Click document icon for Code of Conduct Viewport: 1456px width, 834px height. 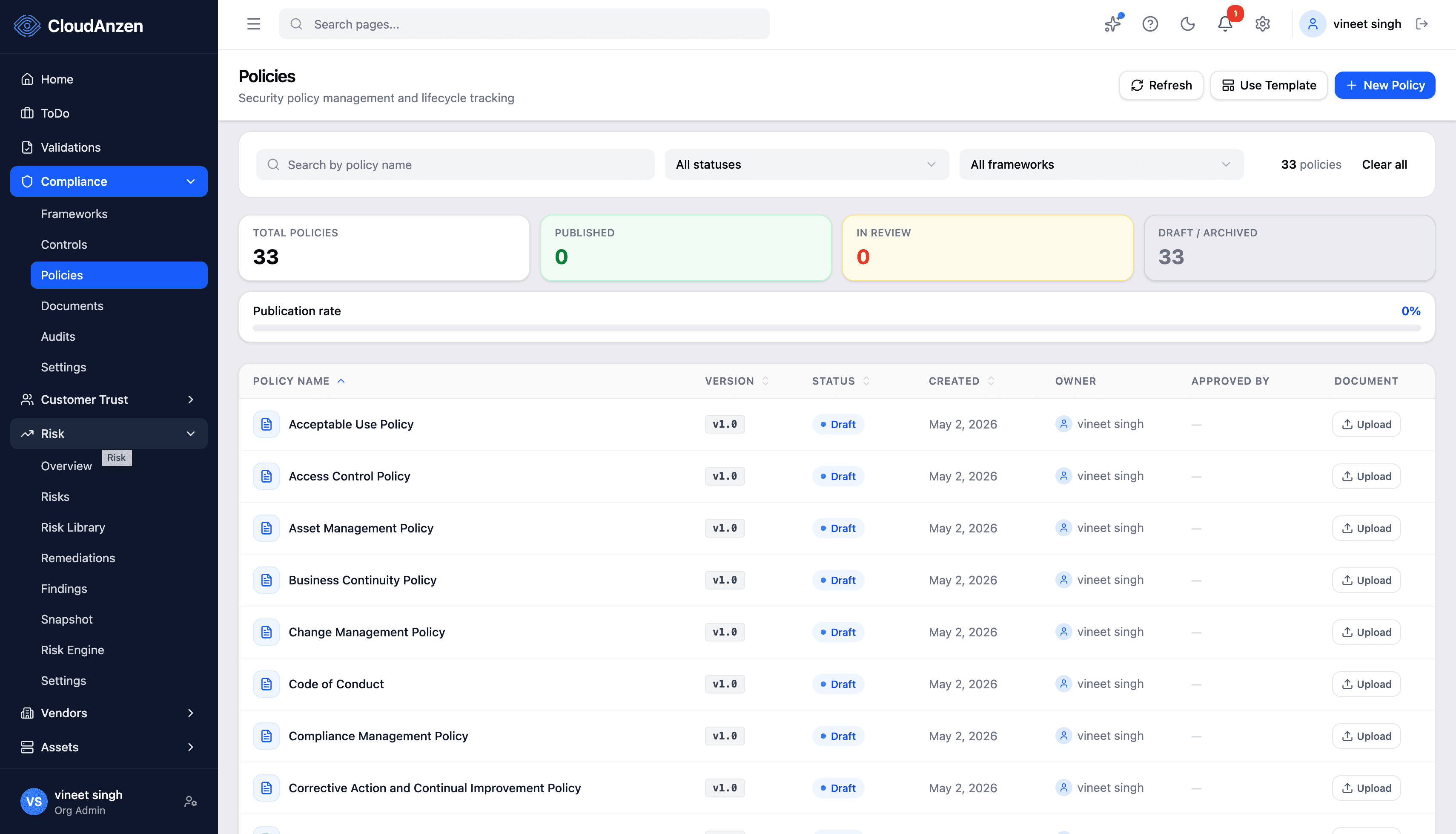pyautogui.click(x=266, y=684)
